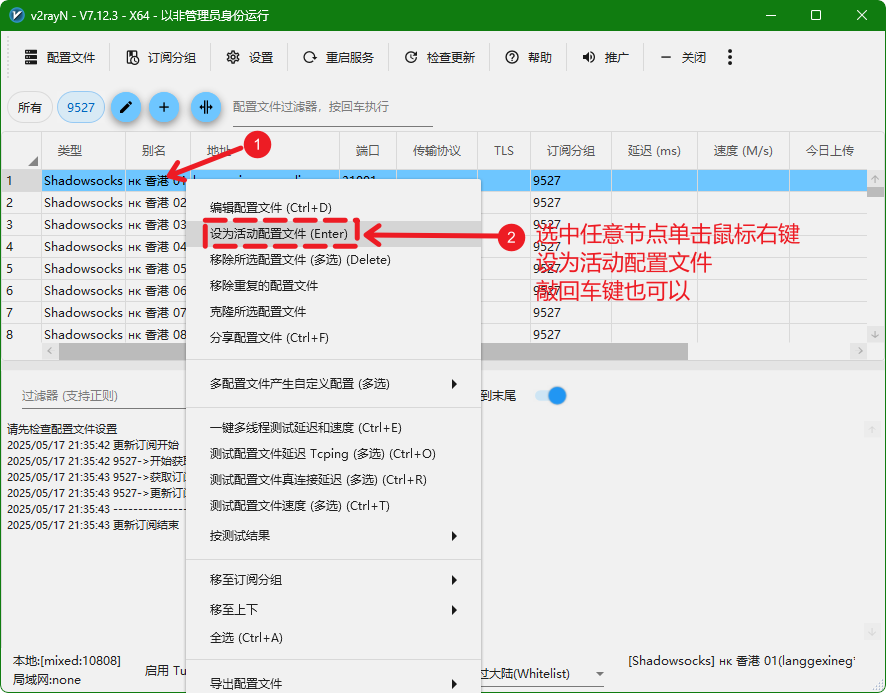Sort by the TLS column header
Screen dimensions: 886x693
pyautogui.click(x=503, y=150)
